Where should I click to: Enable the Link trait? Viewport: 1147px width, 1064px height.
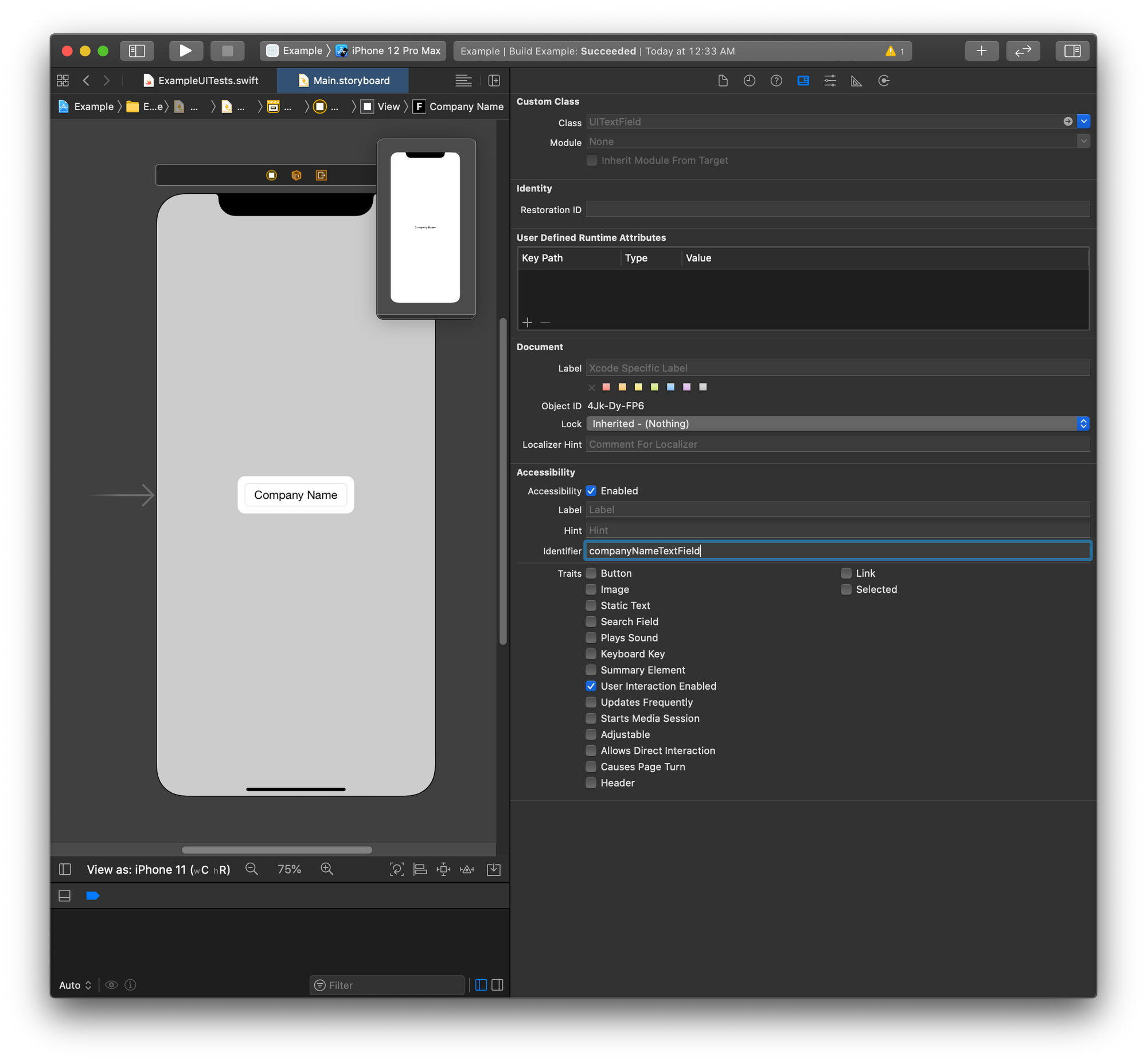[846, 573]
